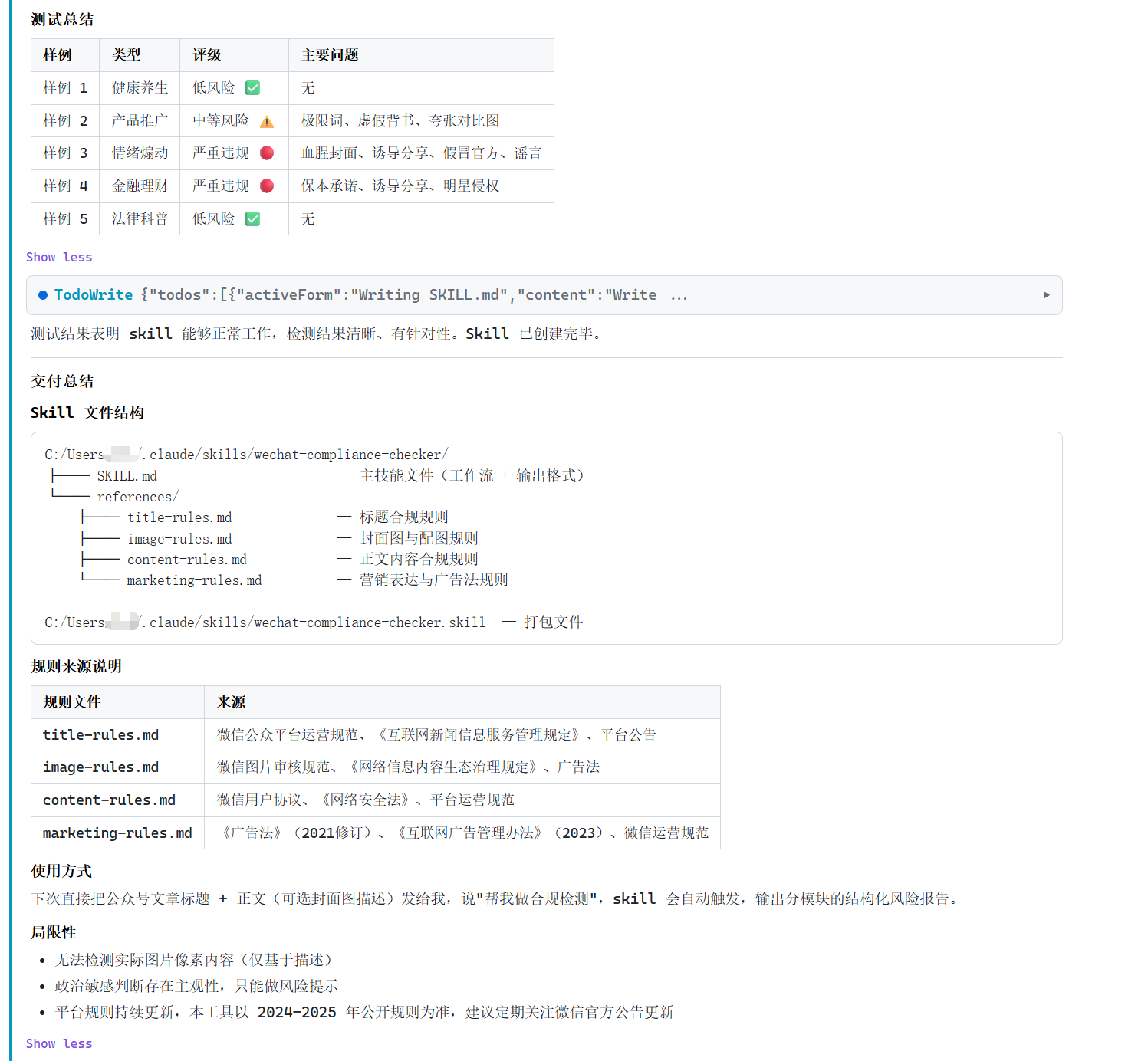Click the 测试总结 heading
Viewport: 1148px width, 1061px height.
[62, 20]
